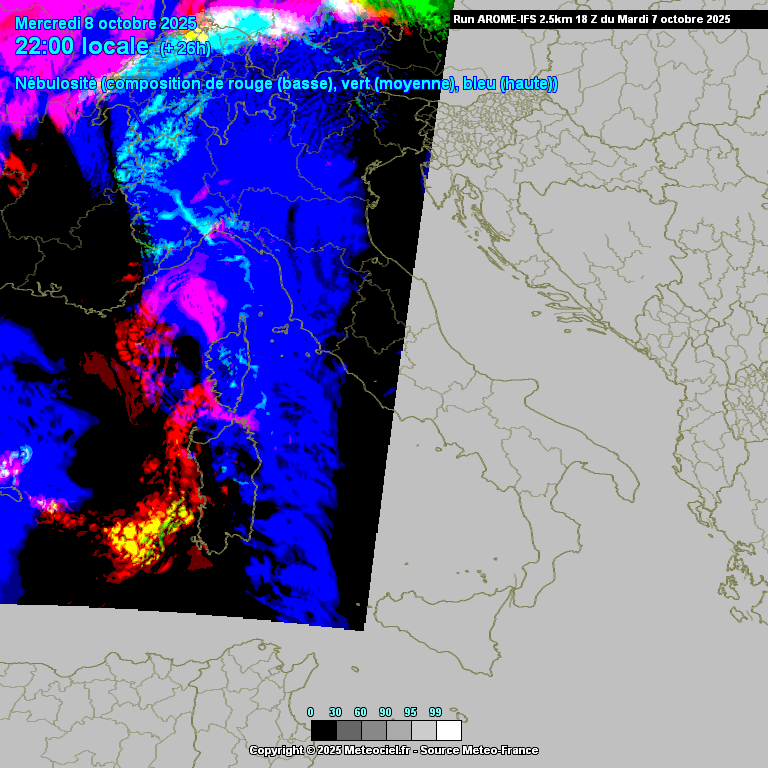
Task: Pick the light gray 95 legend swatch
Action: (423, 730)
